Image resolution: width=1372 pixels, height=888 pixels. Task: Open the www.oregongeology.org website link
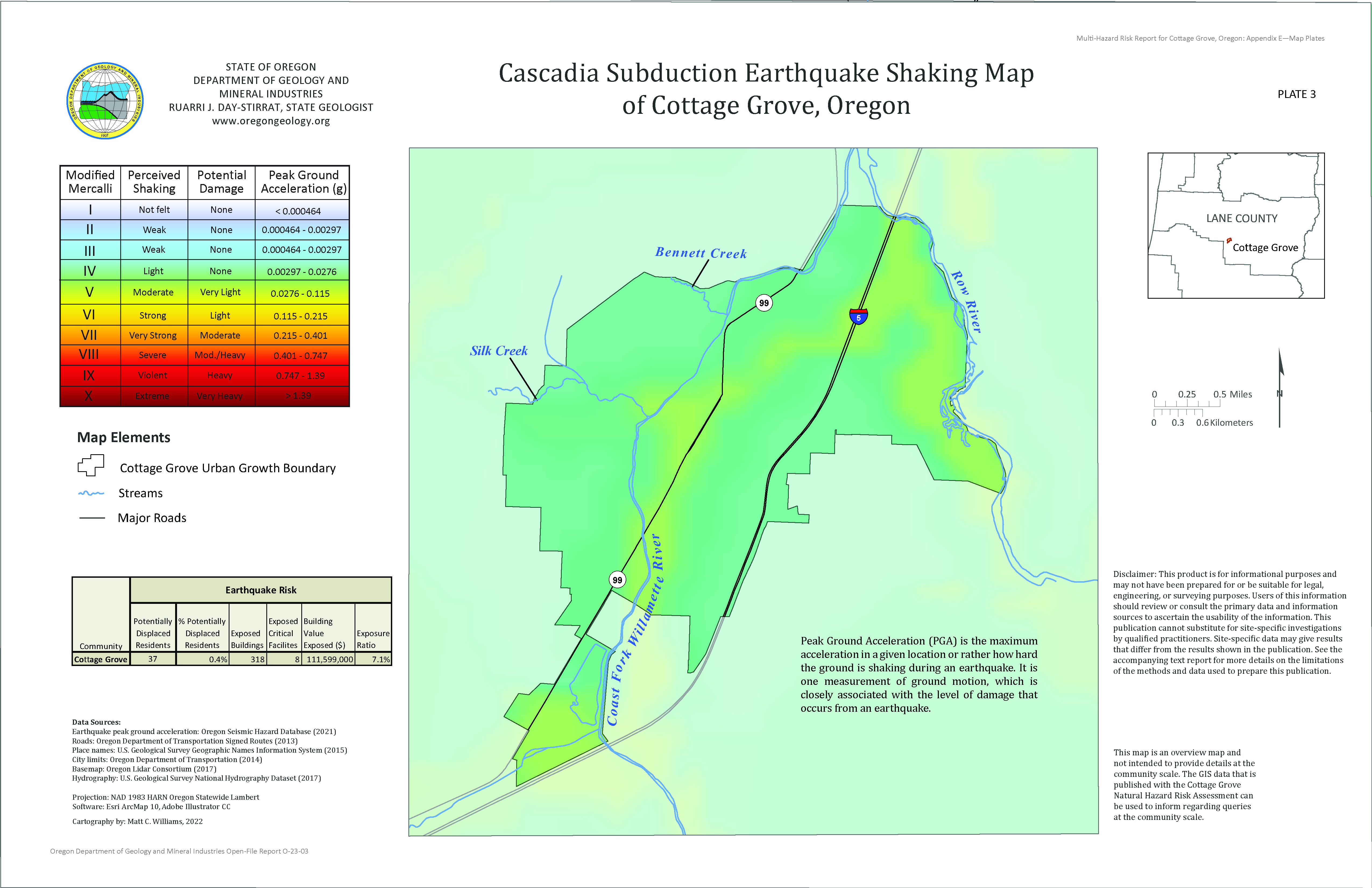[x=270, y=121]
